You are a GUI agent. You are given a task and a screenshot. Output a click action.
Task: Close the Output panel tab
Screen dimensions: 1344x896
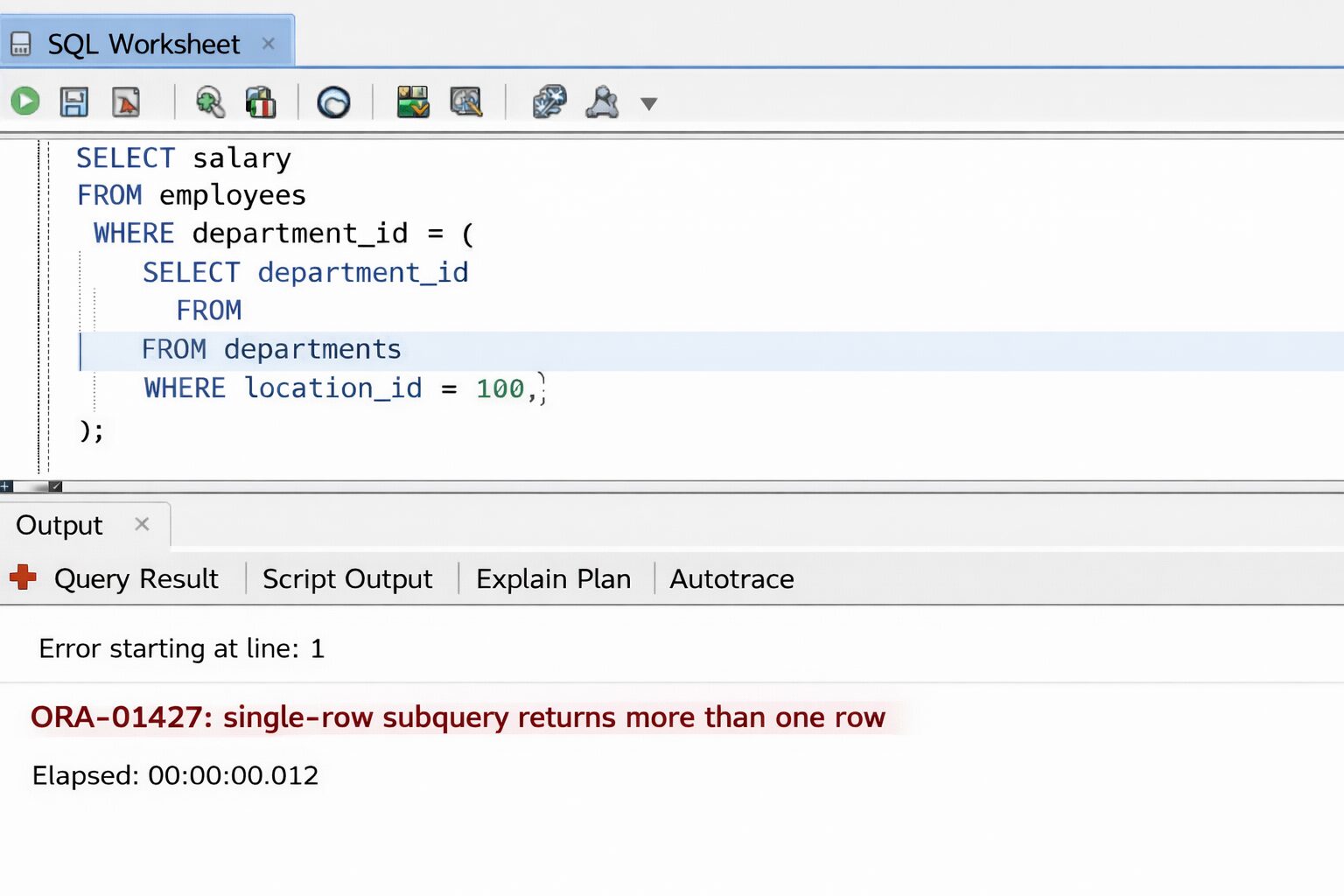(x=142, y=524)
